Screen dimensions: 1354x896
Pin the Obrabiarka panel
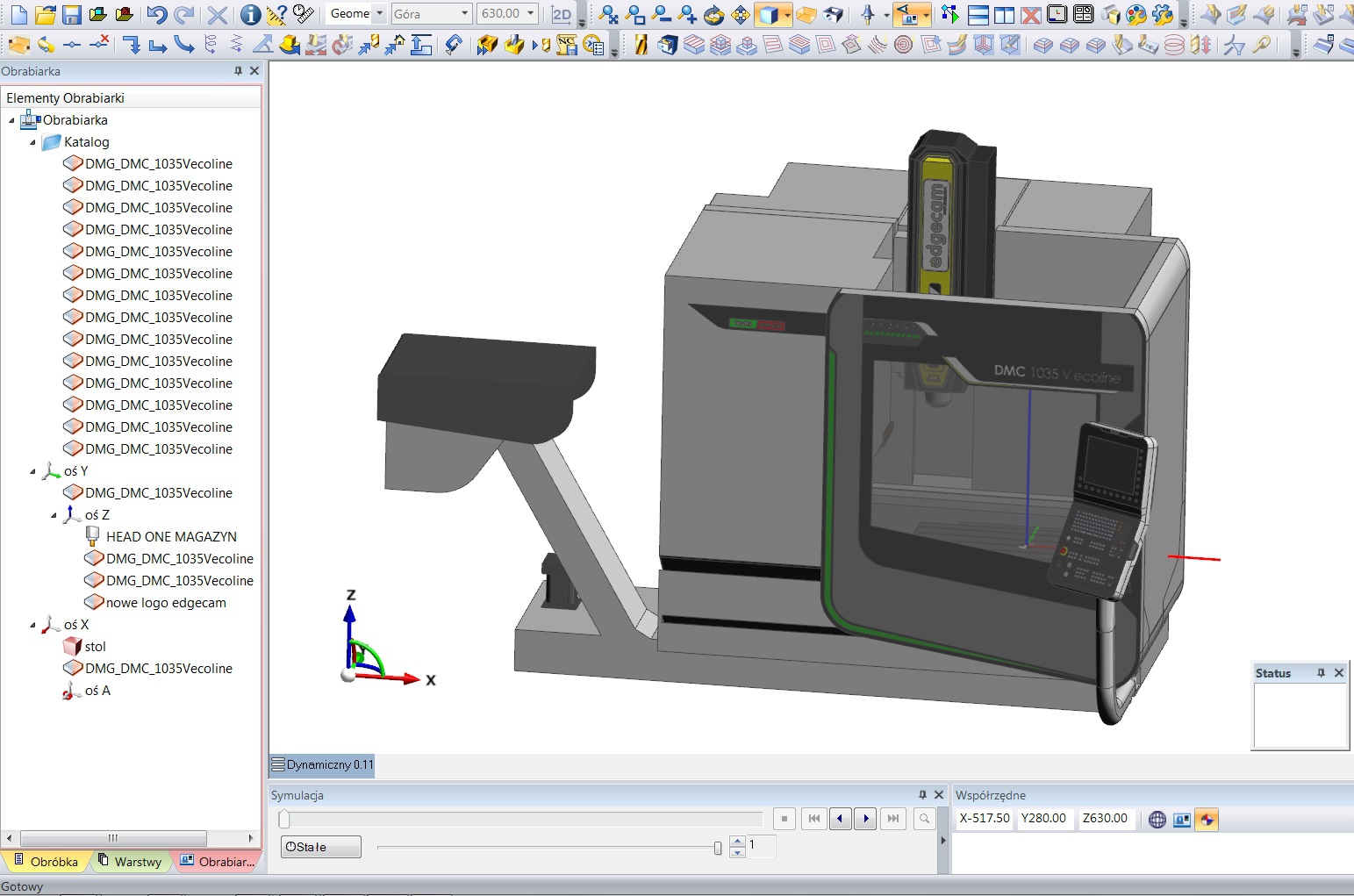pos(238,71)
